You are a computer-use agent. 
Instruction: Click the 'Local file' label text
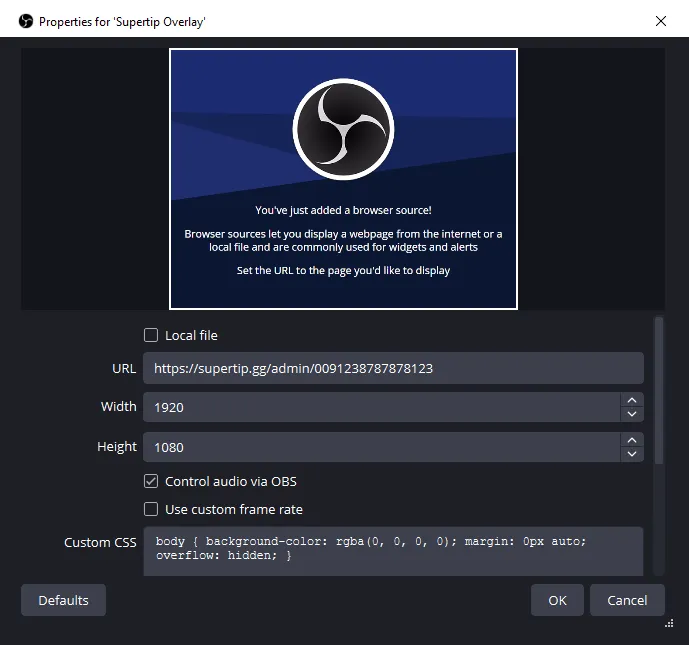point(191,336)
